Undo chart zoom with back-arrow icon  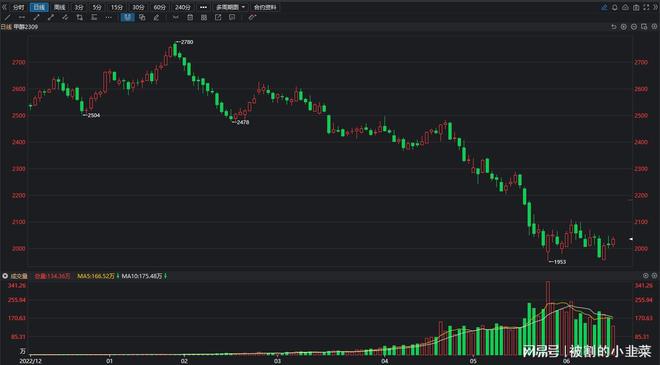coord(614,27)
